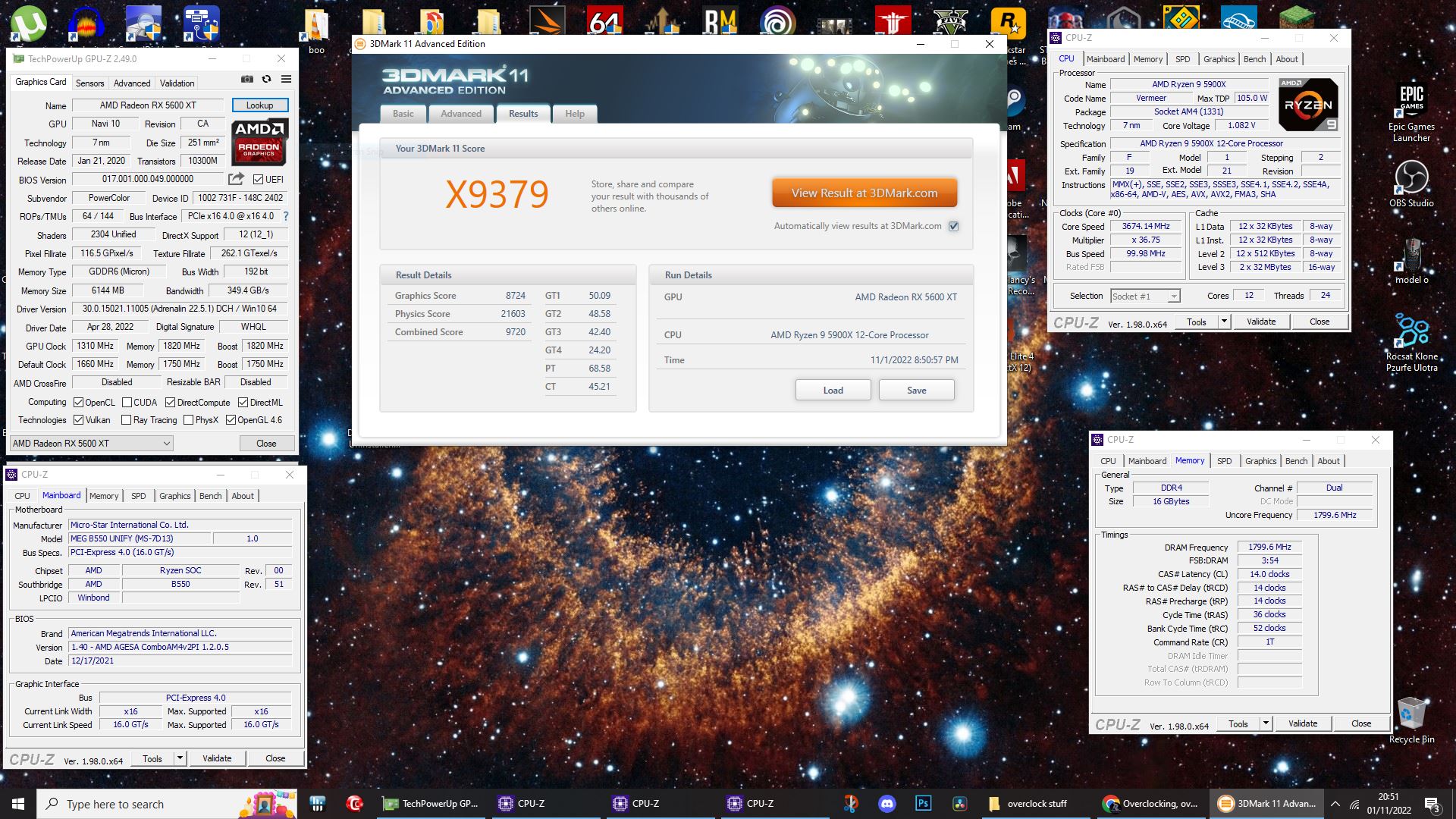Toggle the DirectML checkbox

click(243, 403)
